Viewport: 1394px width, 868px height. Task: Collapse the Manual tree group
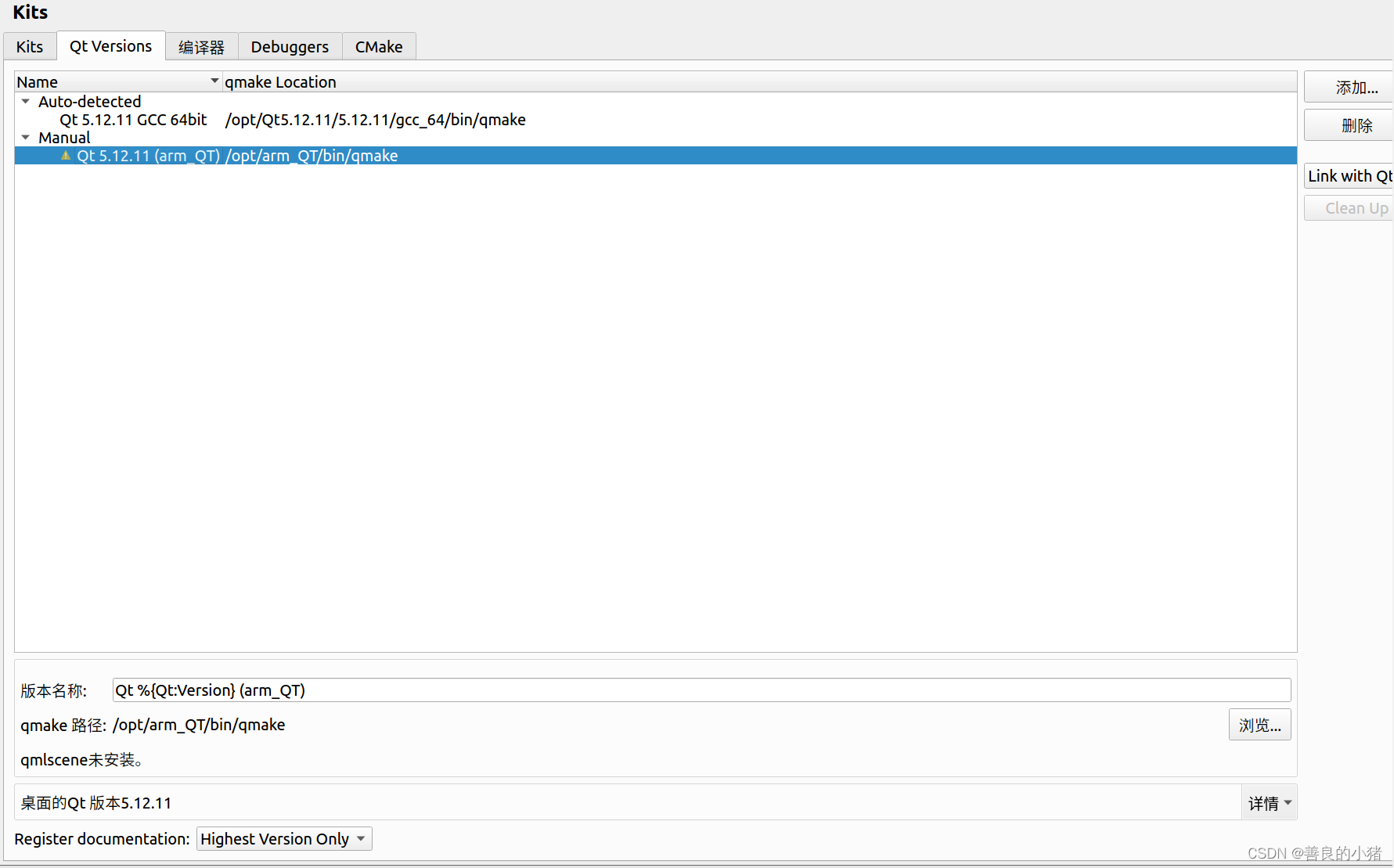pyautogui.click(x=26, y=138)
